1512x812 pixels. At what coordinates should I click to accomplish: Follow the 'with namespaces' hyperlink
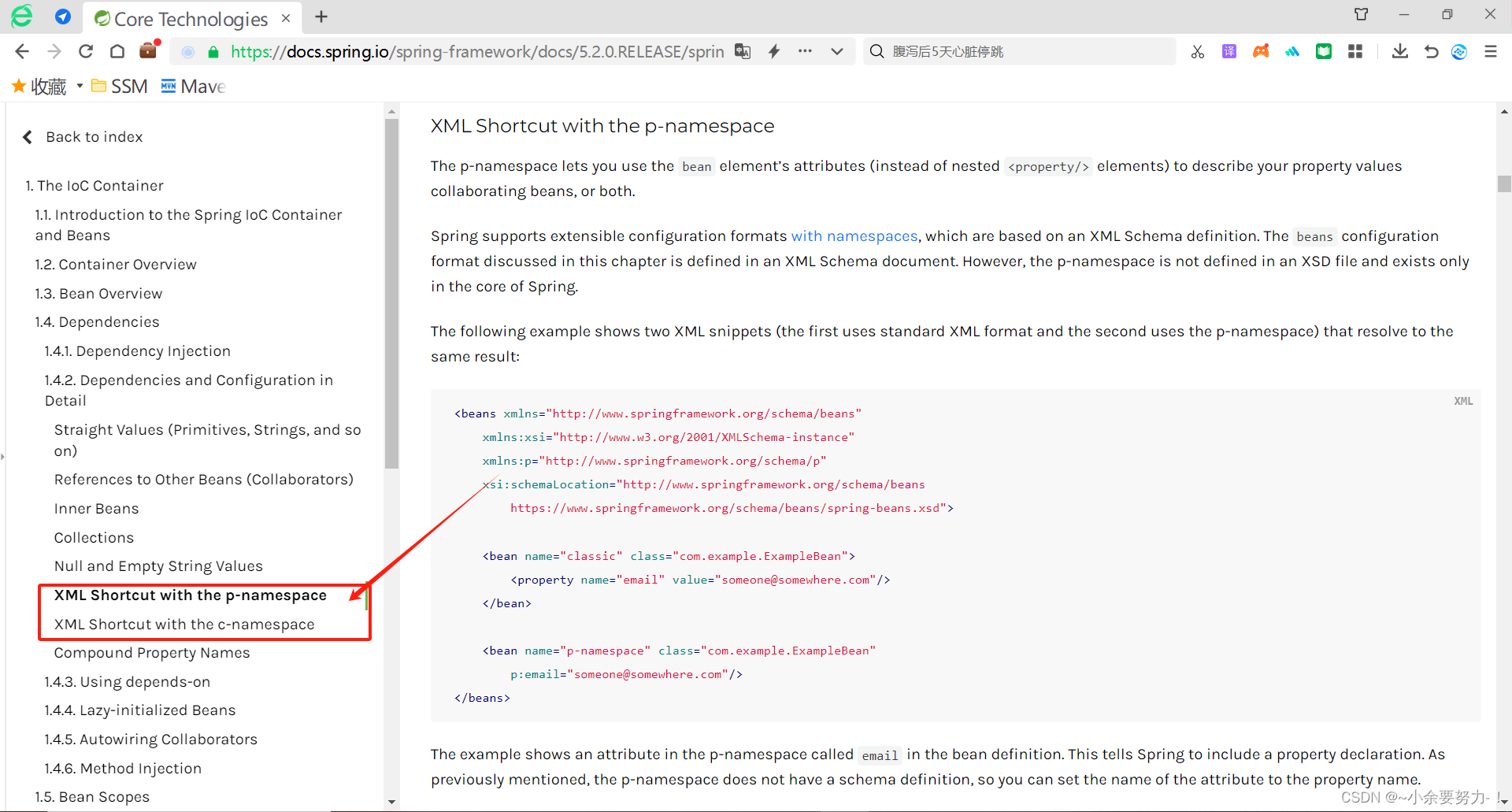854,236
